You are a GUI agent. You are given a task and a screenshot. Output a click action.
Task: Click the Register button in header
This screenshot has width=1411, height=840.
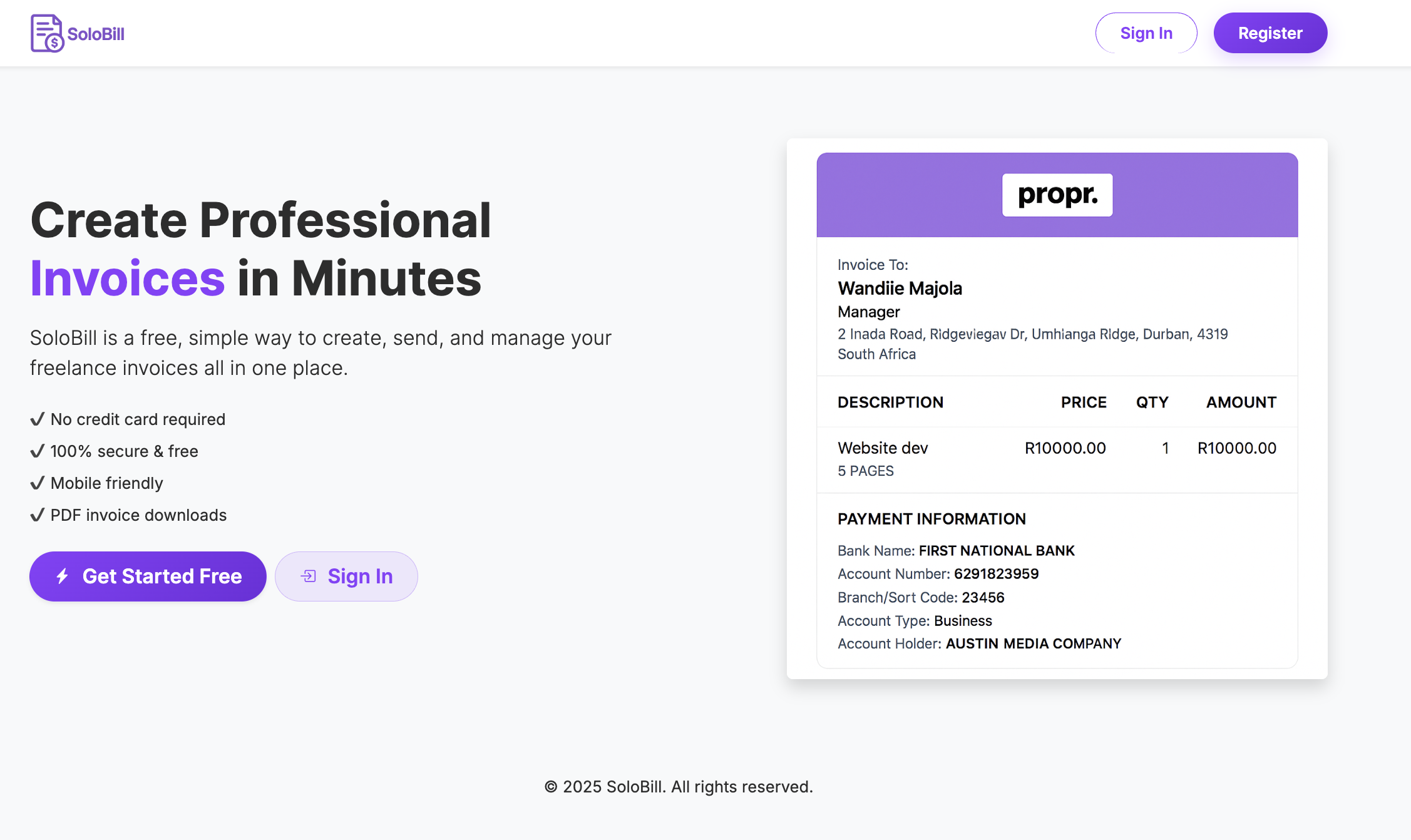coord(1270,33)
